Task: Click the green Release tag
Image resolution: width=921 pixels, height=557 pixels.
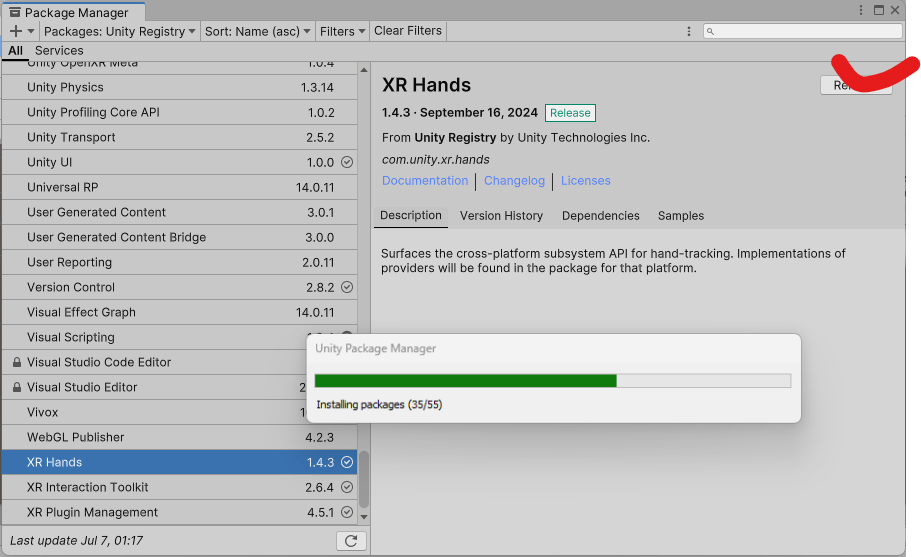Action: click(570, 113)
